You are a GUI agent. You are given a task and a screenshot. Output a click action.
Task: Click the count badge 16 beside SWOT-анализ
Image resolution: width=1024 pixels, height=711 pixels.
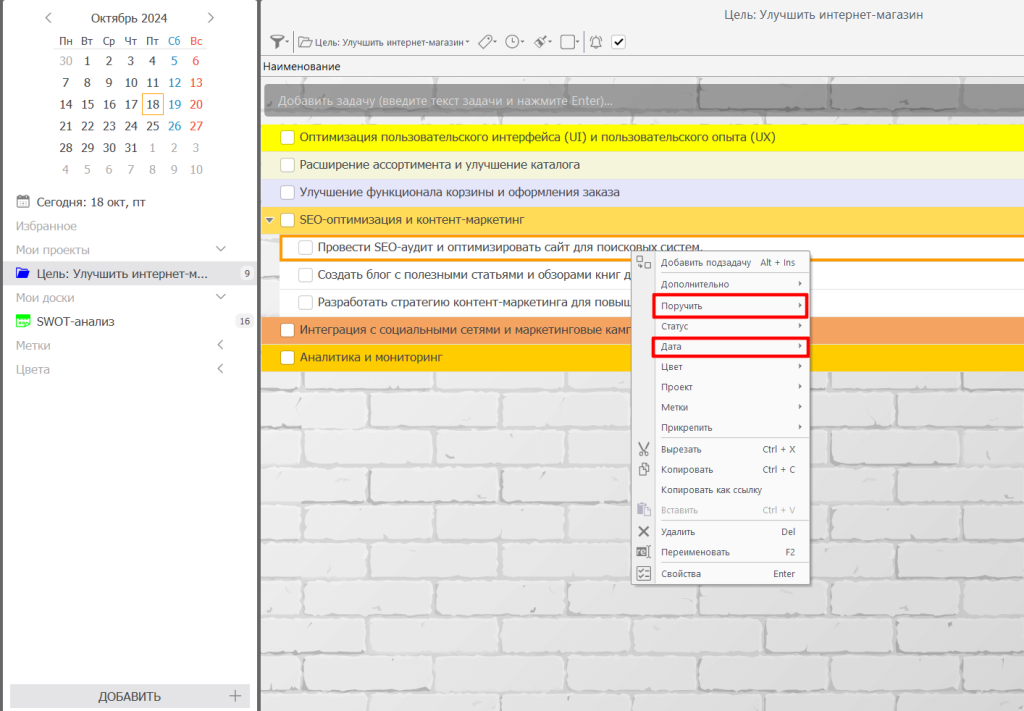coord(244,321)
